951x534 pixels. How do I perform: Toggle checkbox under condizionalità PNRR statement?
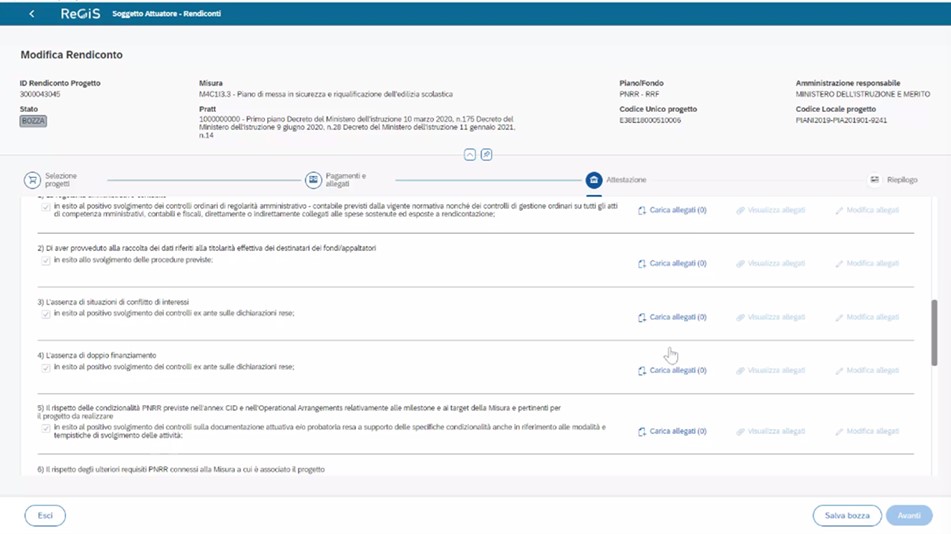[x=46, y=428]
